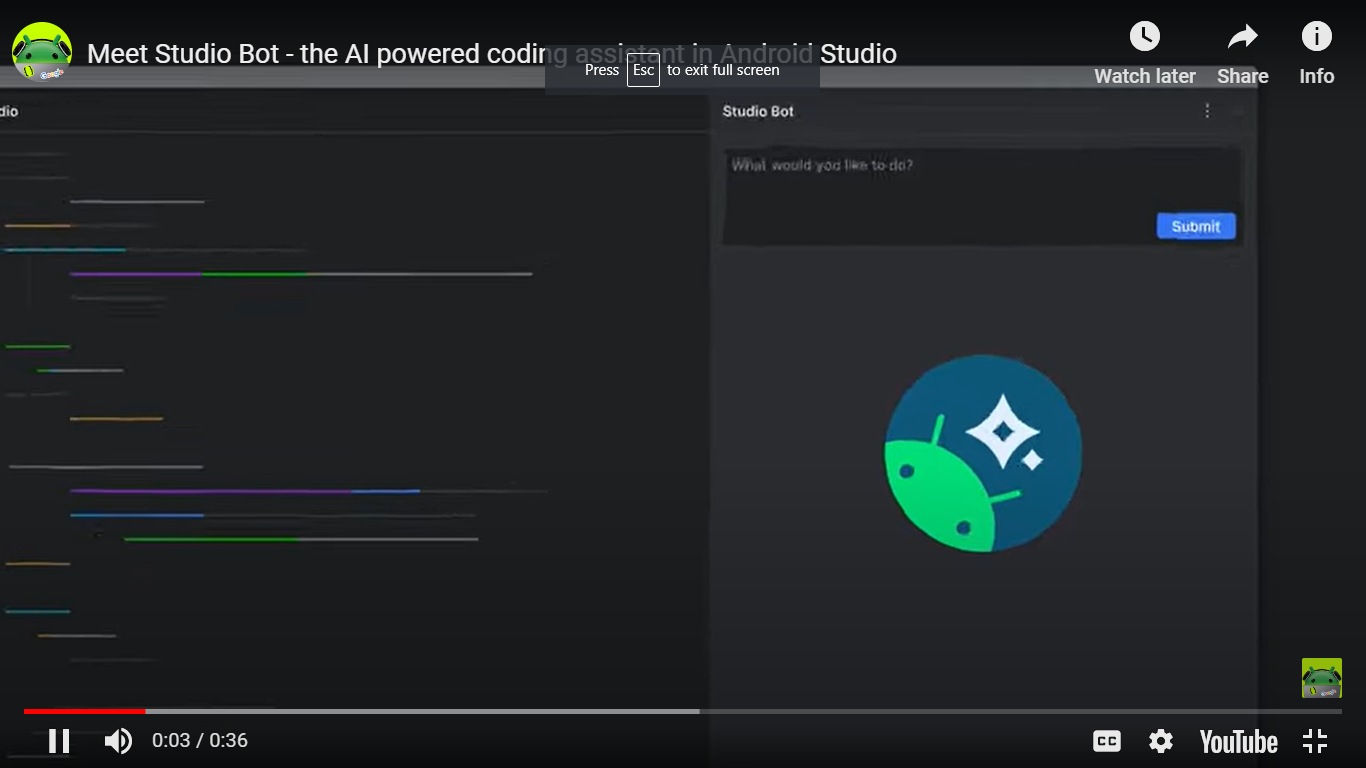Open Meet Studio Bot video title link
This screenshot has width=1366, height=768.
(x=491, y=54)
